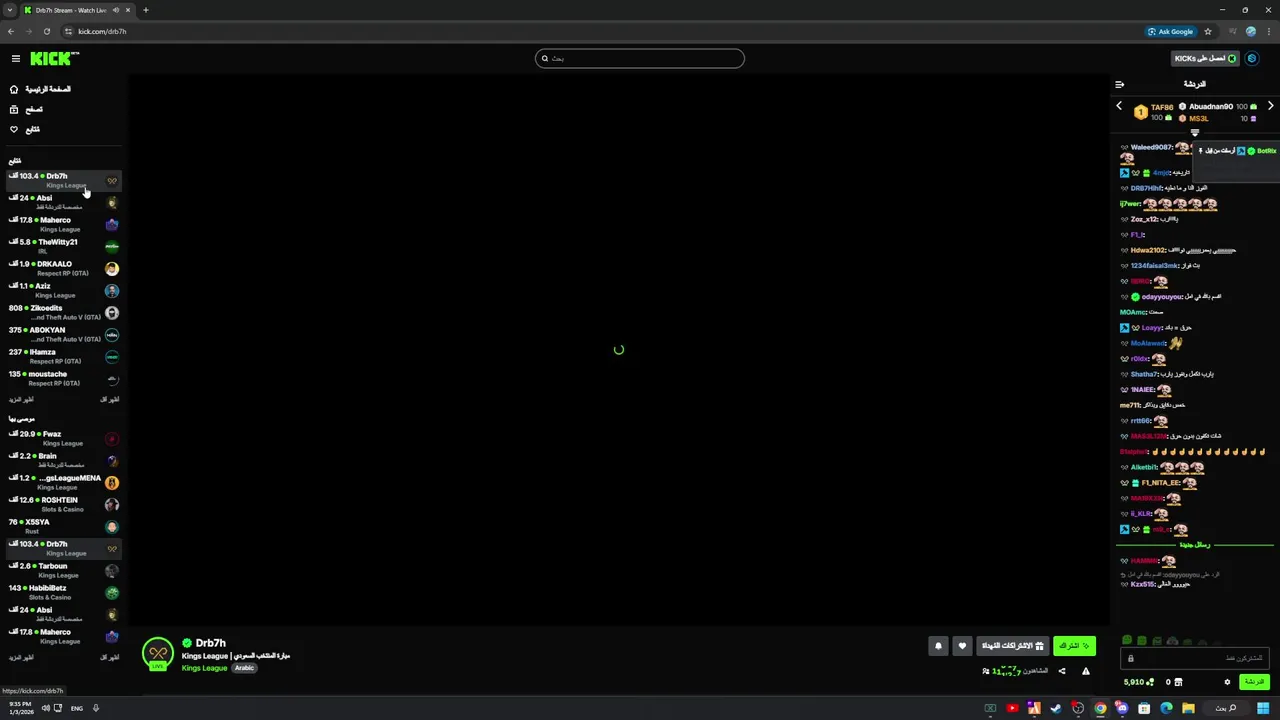The width and height of the screenshot is (1280, 720).
Task: Open Steam from the taskbar
Action: pyautogui.click(x=1055, y=708)
